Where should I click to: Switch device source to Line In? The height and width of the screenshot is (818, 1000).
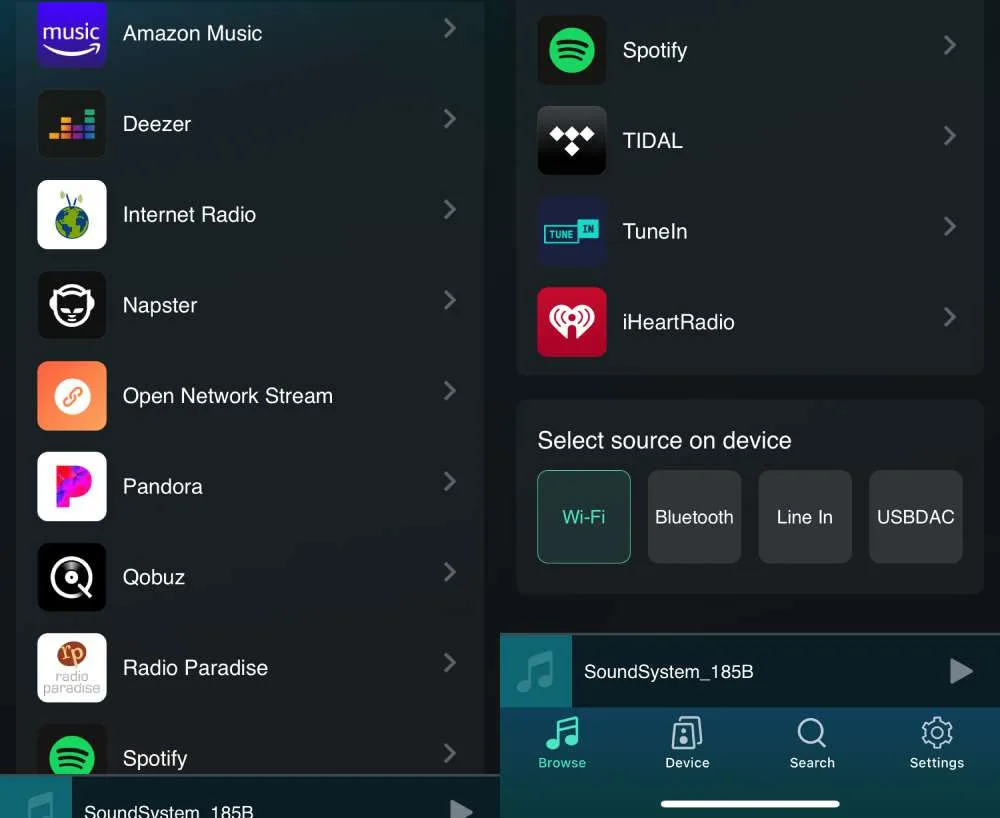point(805,516)
